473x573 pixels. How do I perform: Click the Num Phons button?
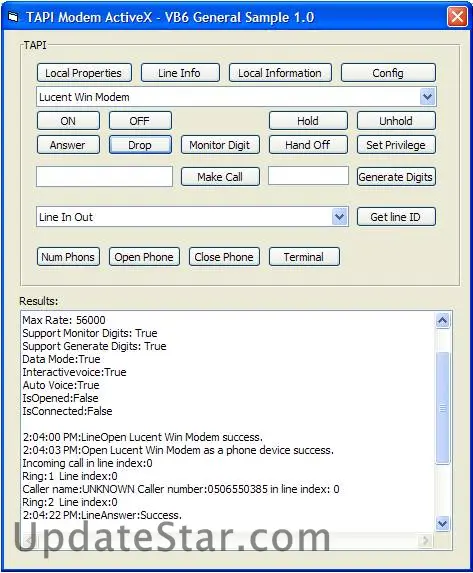68,257
